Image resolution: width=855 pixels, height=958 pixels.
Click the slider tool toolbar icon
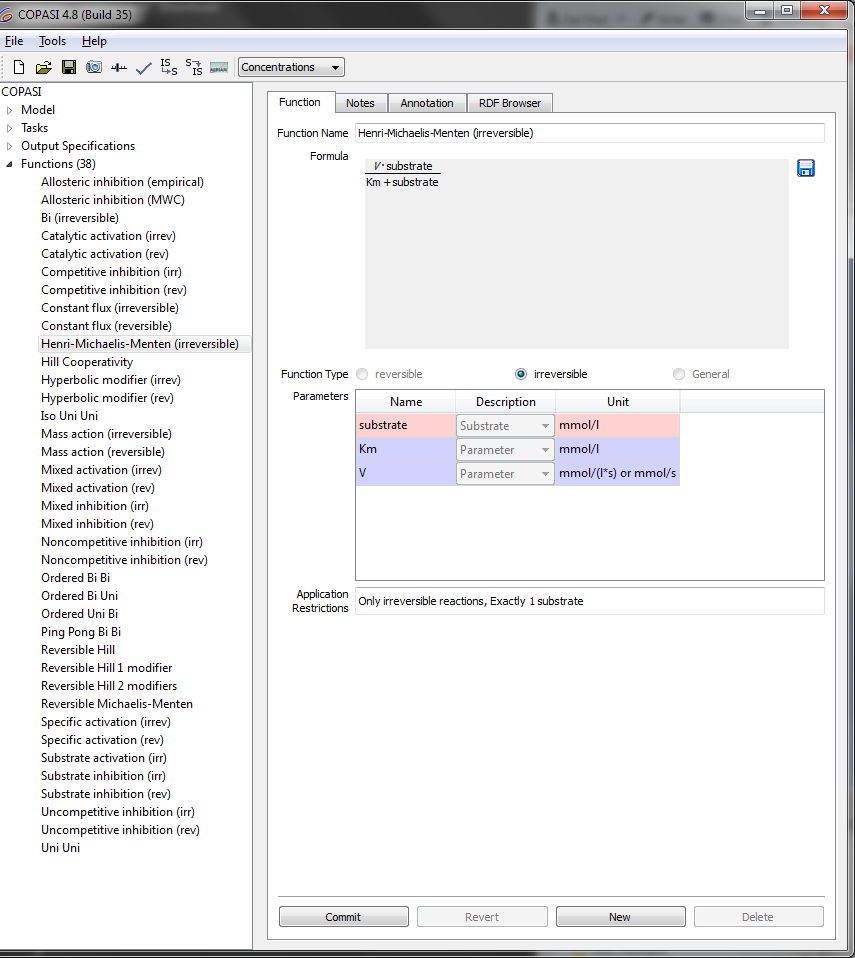(118, 68)
